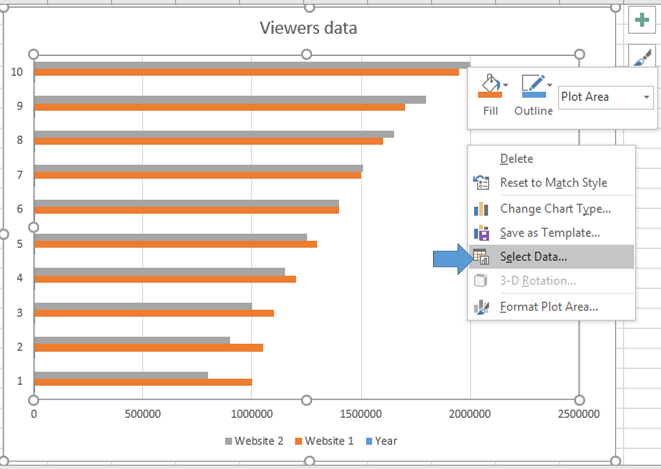Expand the Outline dropdown arrow

click(x=549, y=86)
